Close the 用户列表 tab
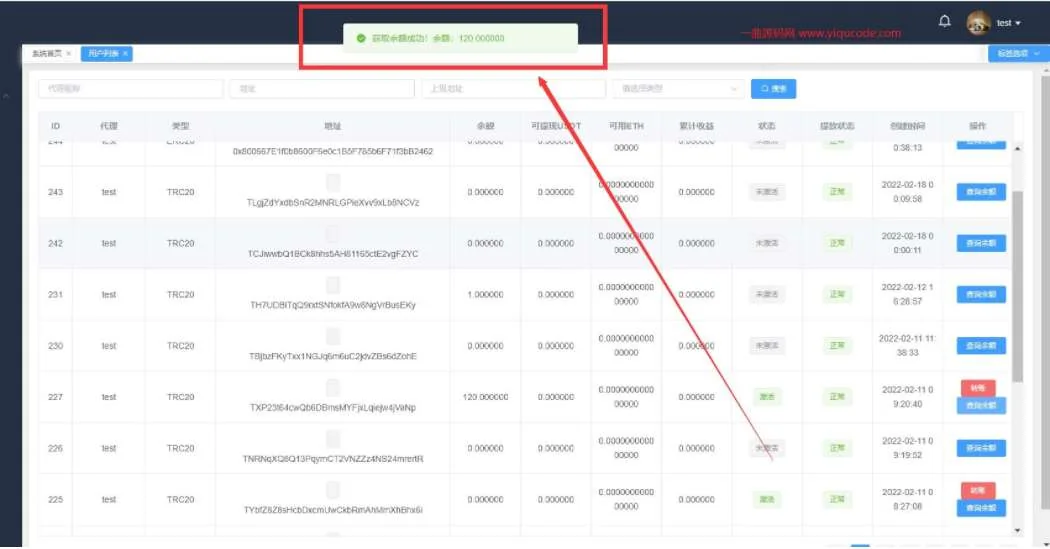Screen dimensions: 1050x549 pos(126,53)
